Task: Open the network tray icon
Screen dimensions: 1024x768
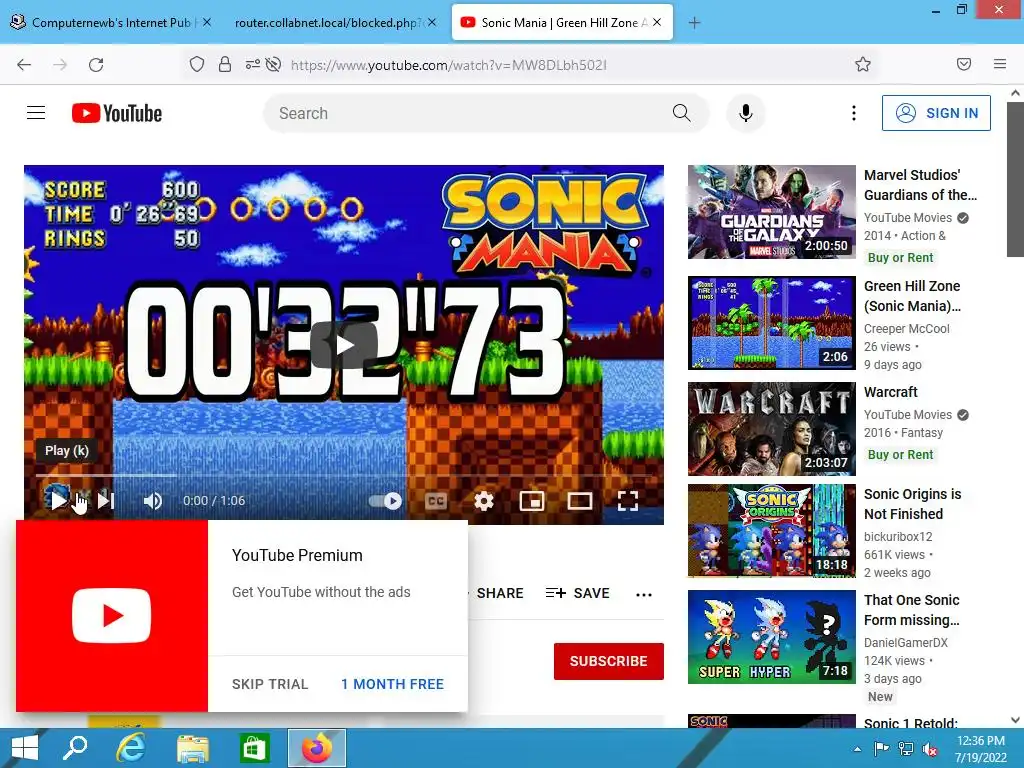Action: coord(906,749)
